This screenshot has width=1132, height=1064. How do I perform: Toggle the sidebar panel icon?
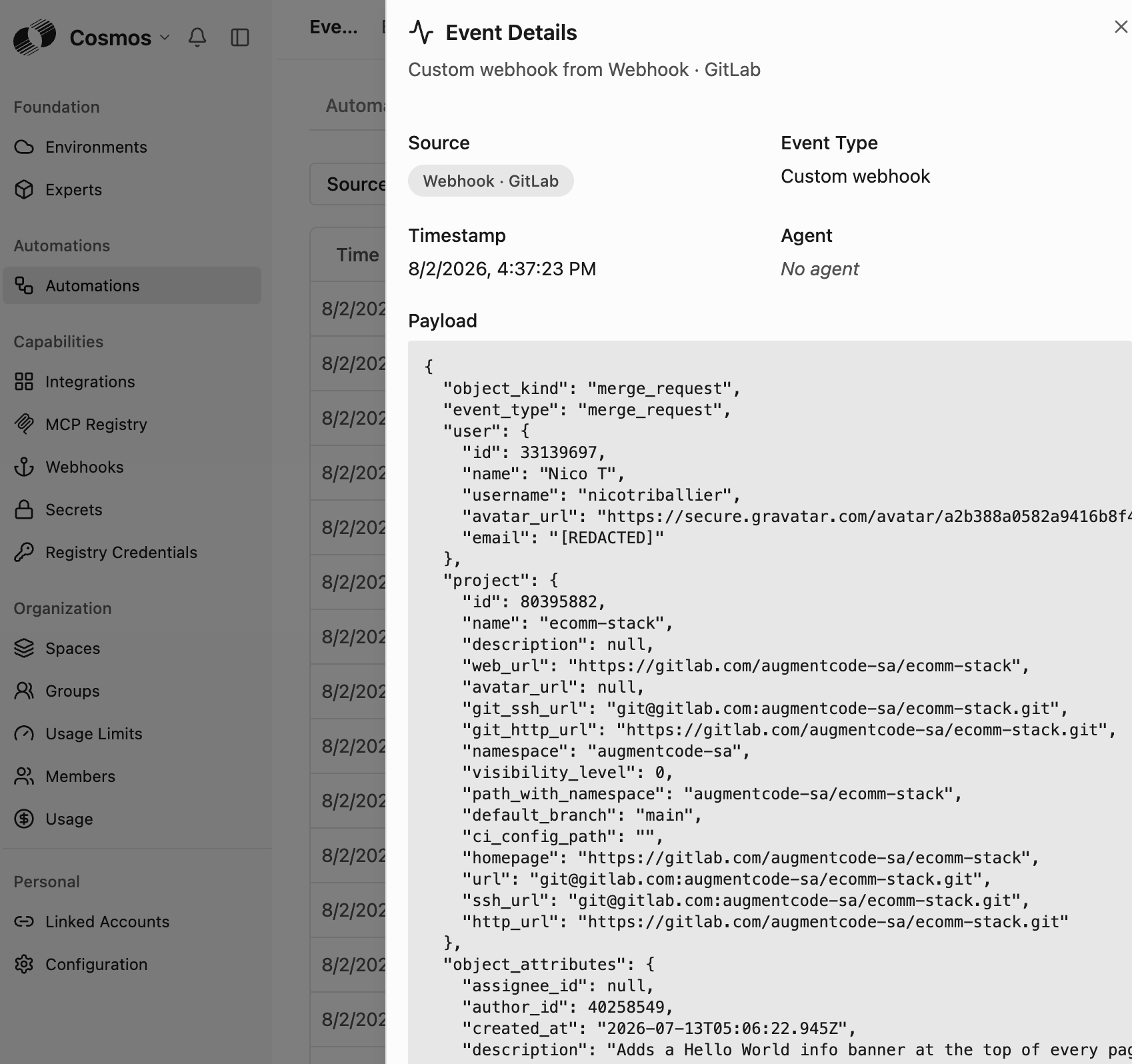coord(240,37)
